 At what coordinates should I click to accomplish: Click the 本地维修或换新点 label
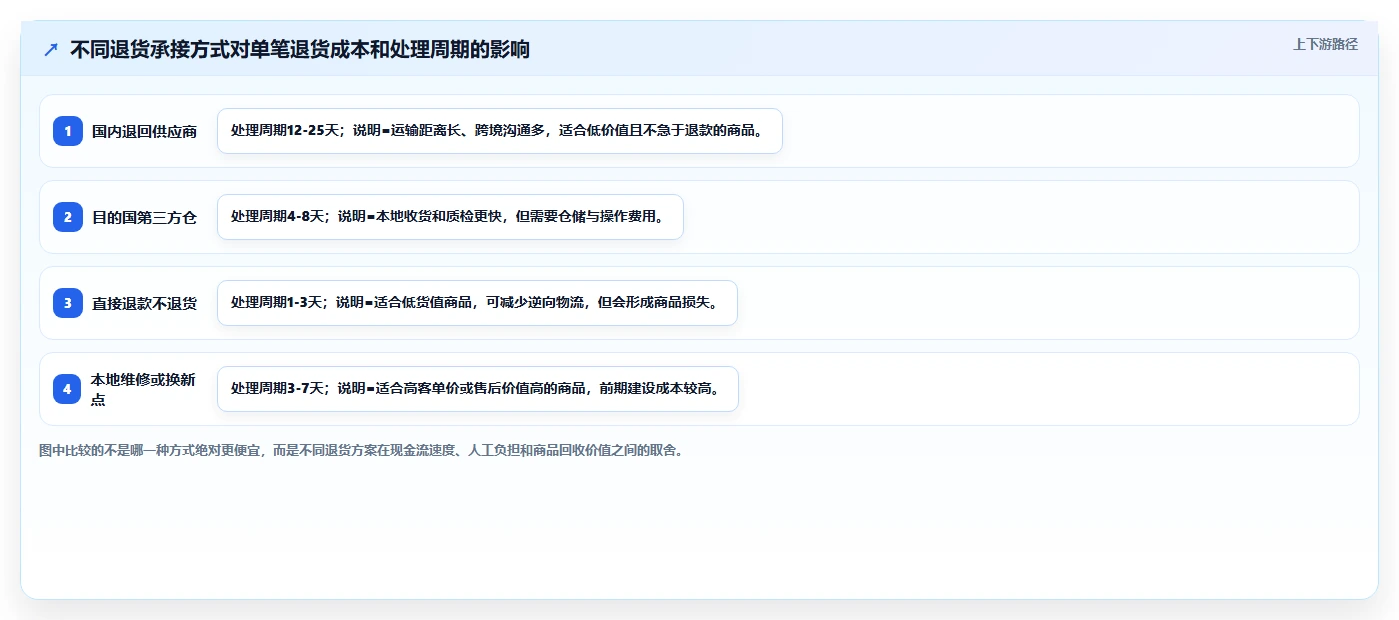[x=143, y=389]
